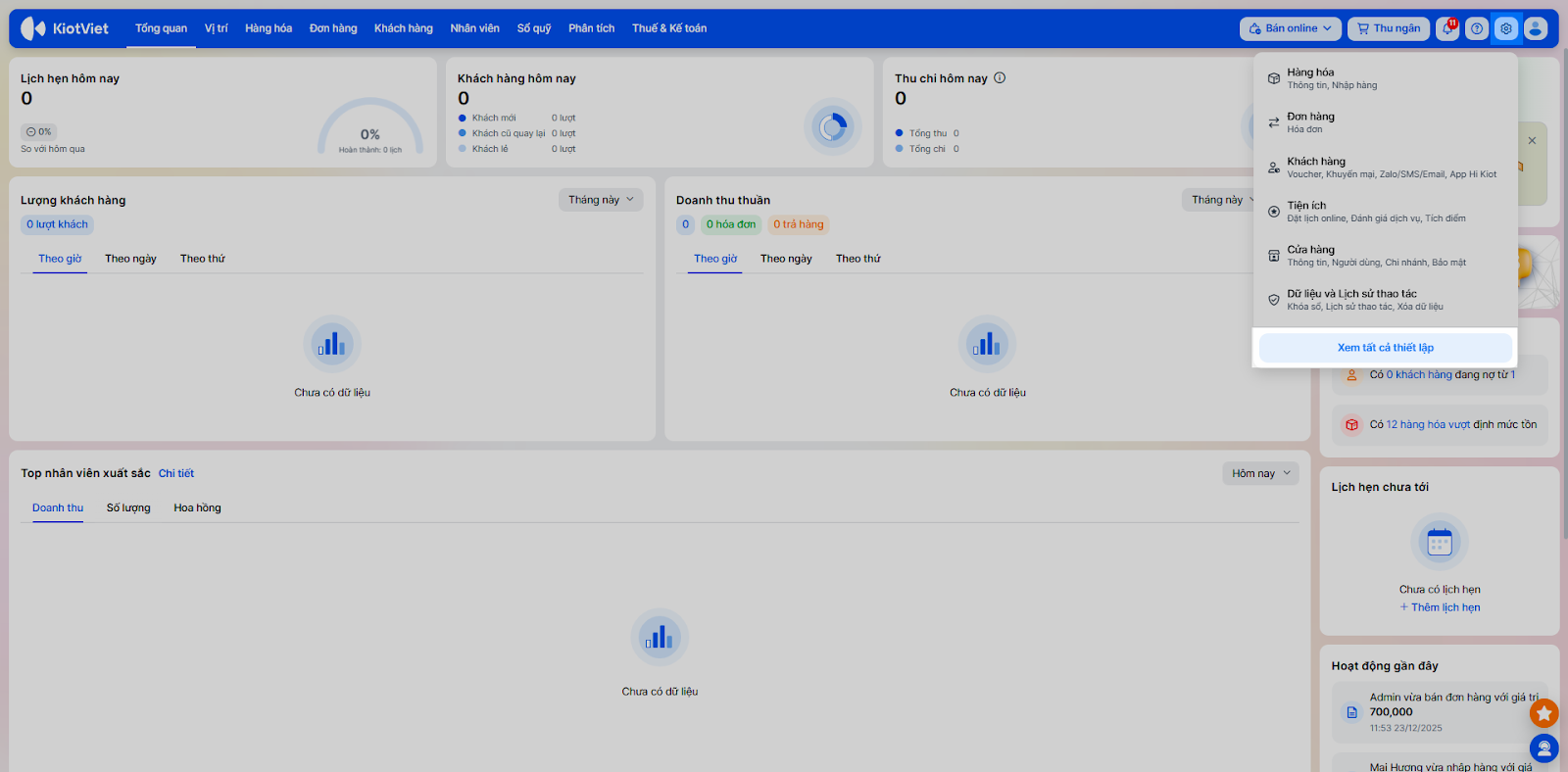
Task: Open the help question-mark icon
Action: pos(1477,28)
